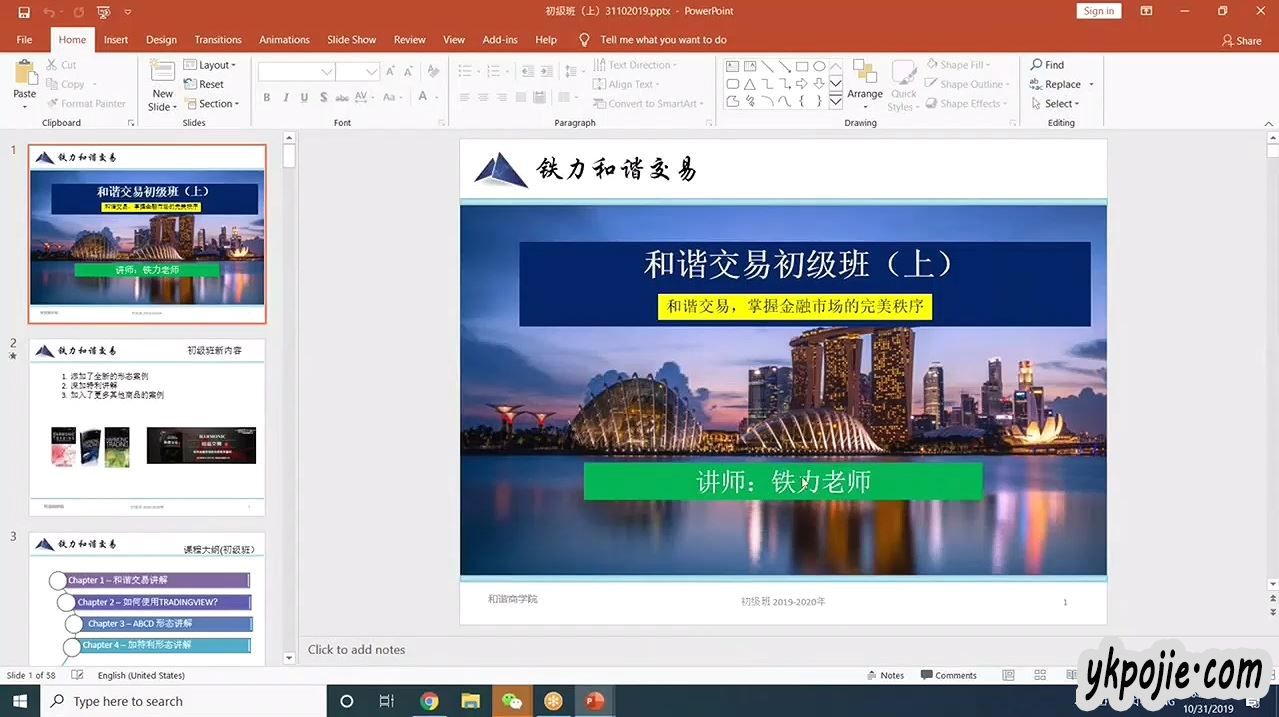The width and height of the screenshot is (1279, 717).
Task: Click the Paste icon in Clipboard group
Action: coord(24,76)
